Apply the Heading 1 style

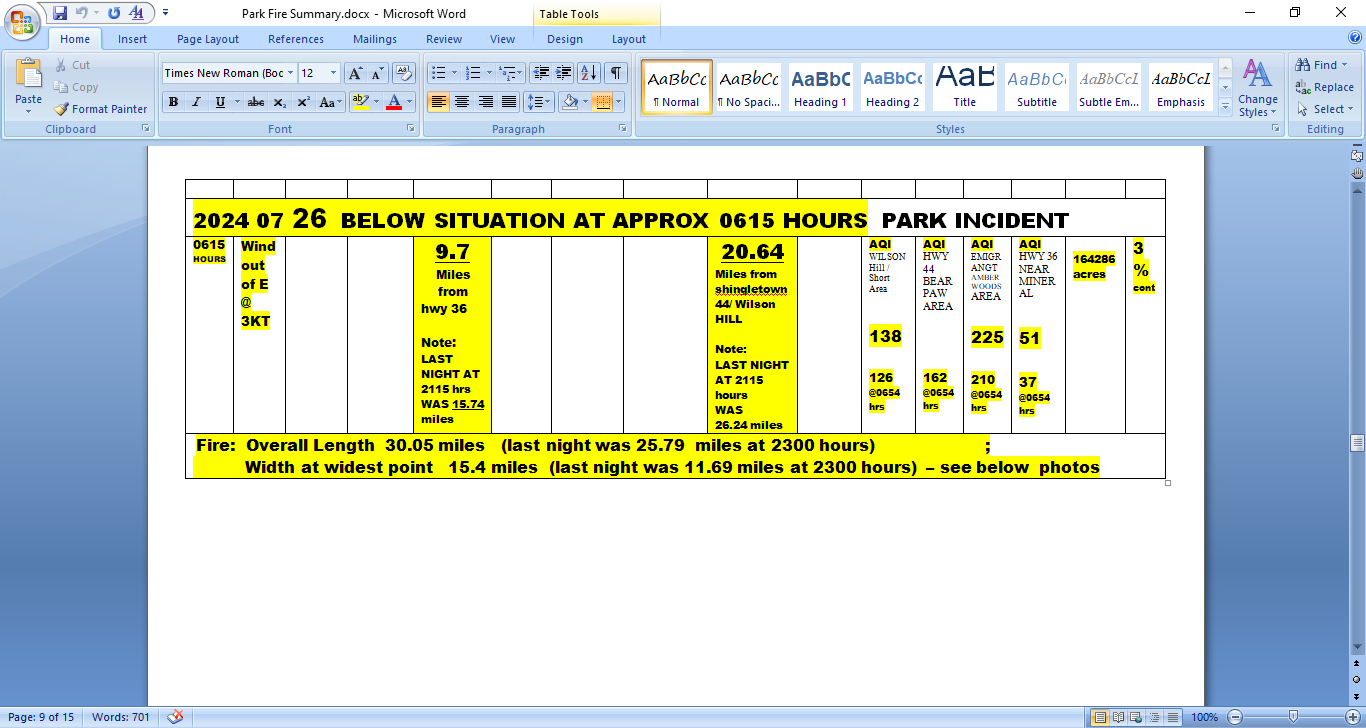point(820,87)
